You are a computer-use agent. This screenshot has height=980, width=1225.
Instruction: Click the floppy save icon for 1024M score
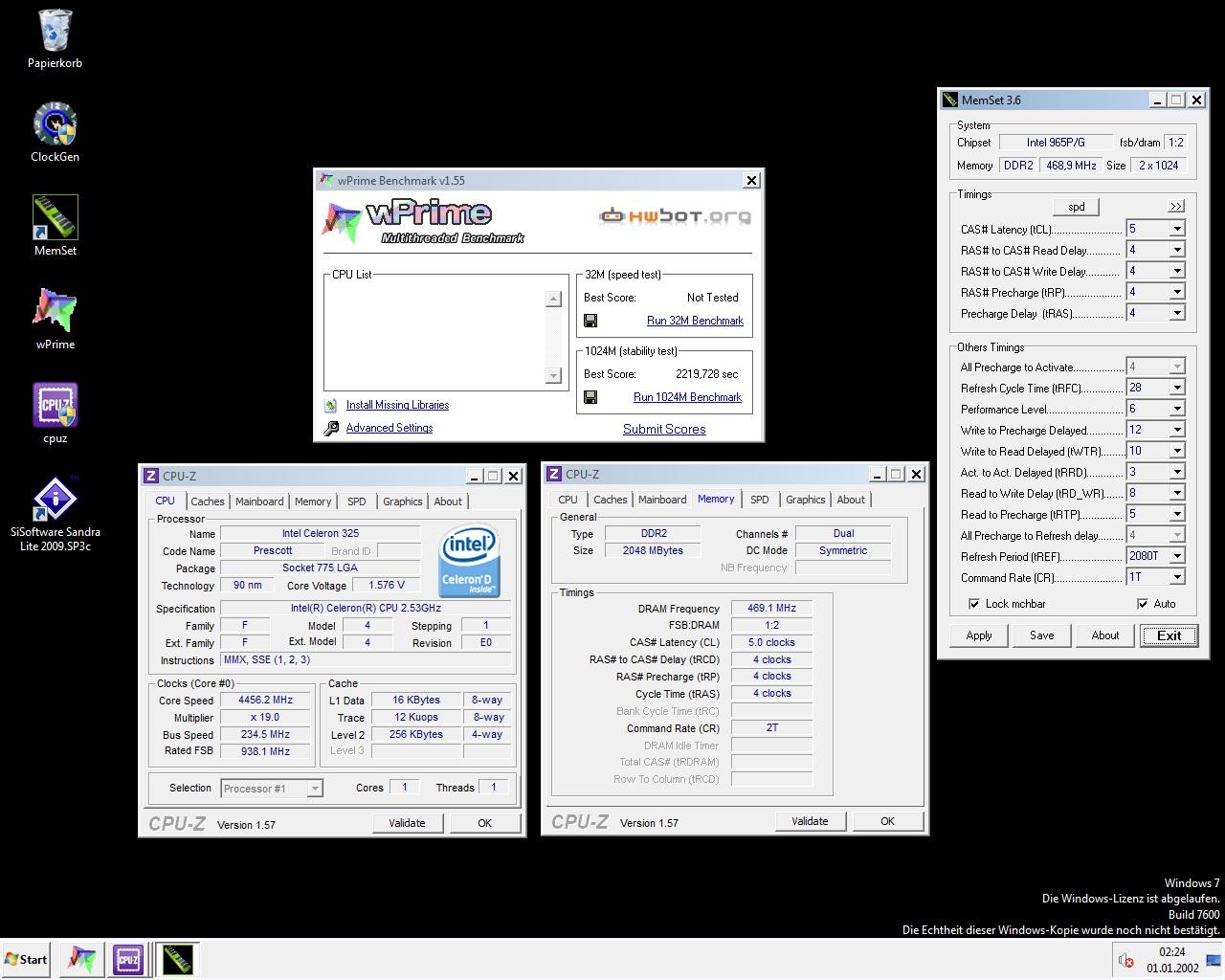pyautogui.click(x=590, y=397)
